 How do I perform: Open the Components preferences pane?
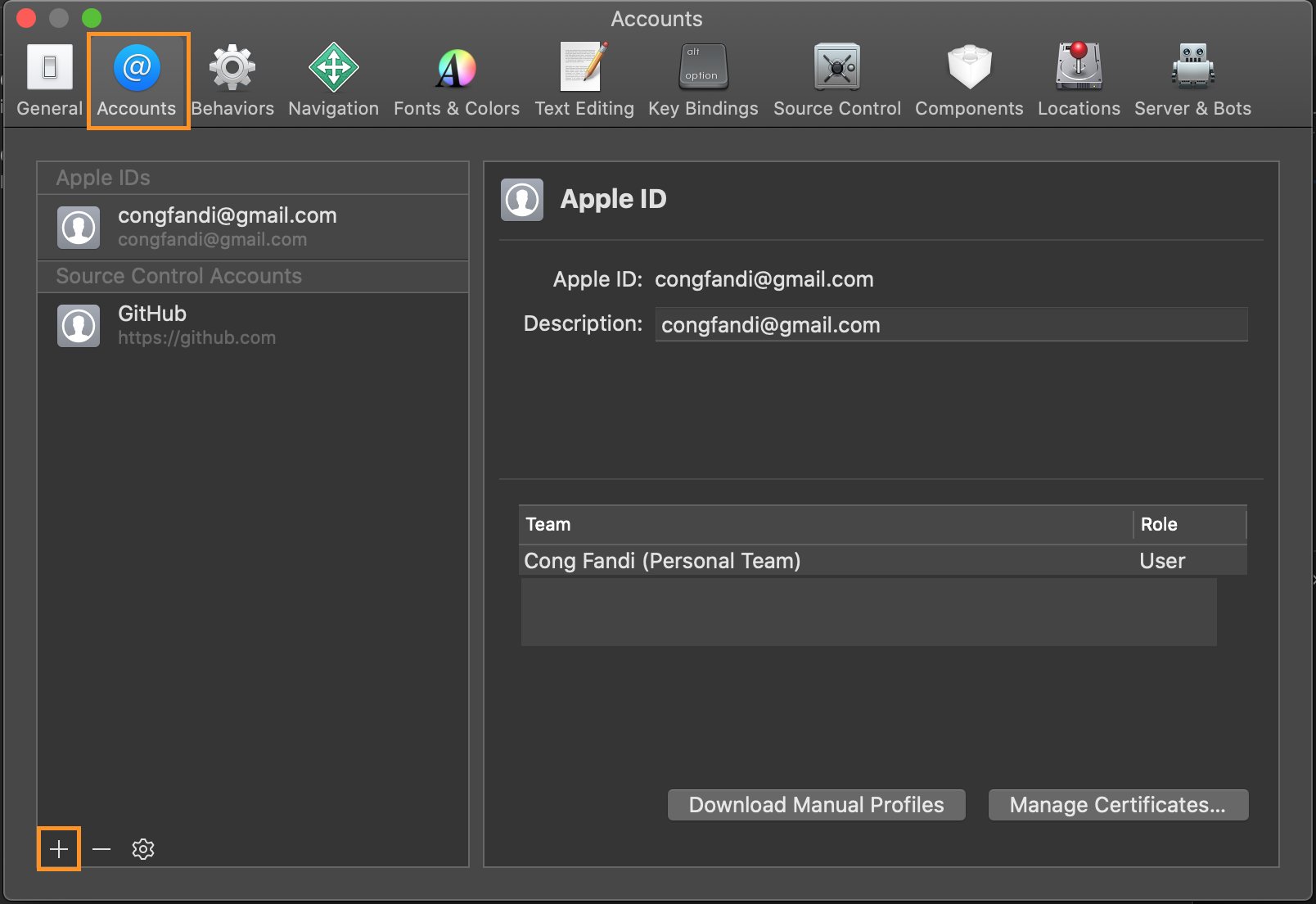point(969,80)
